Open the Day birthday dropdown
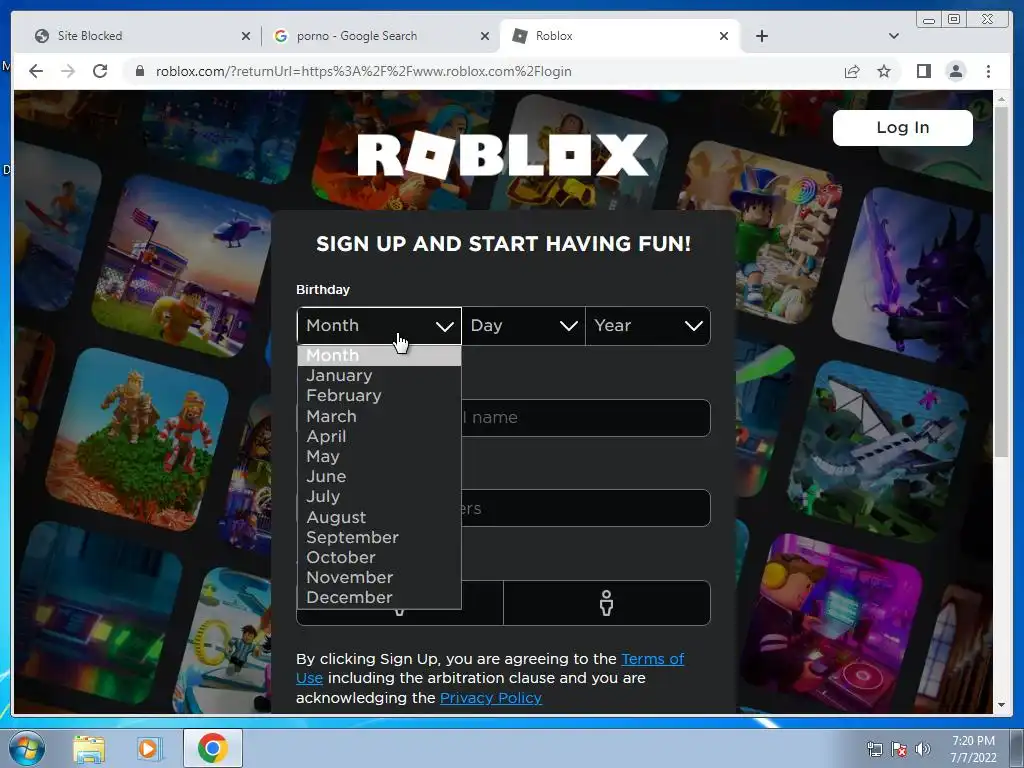The width and height of the screenshot is (1024, 768). coord(524,326)
